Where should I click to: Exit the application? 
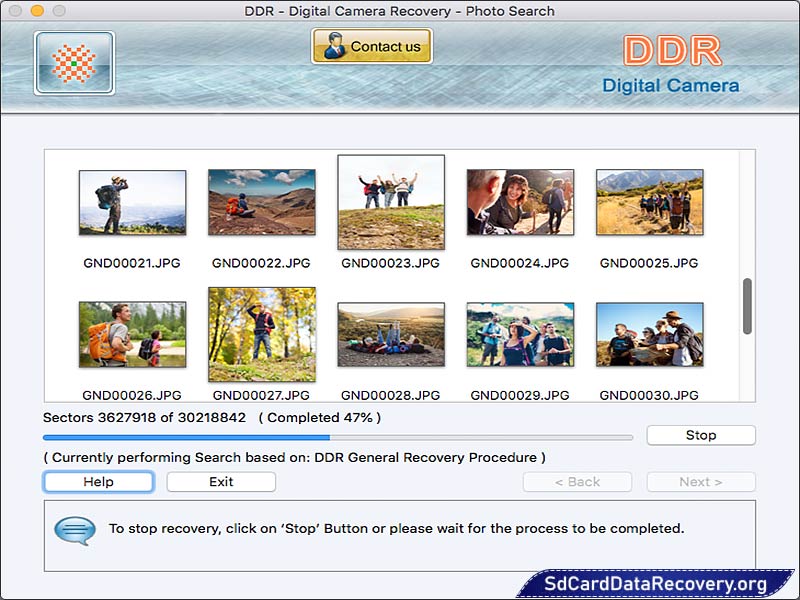click(x=220, y=481)
